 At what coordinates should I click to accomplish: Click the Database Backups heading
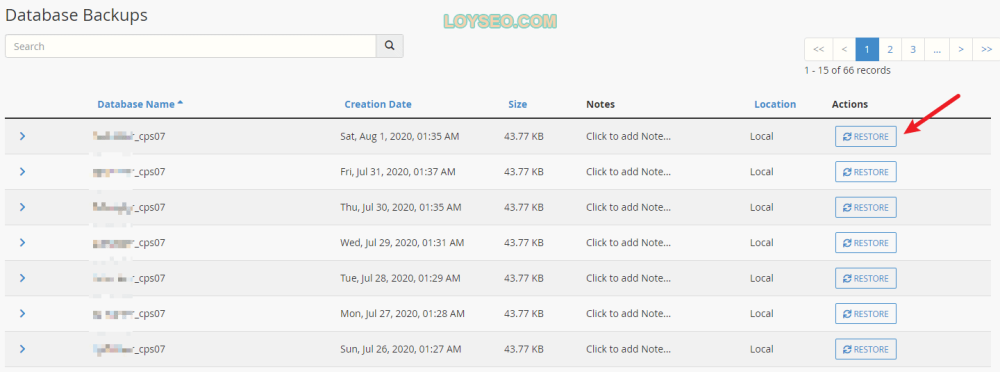(x=77, y=15)
